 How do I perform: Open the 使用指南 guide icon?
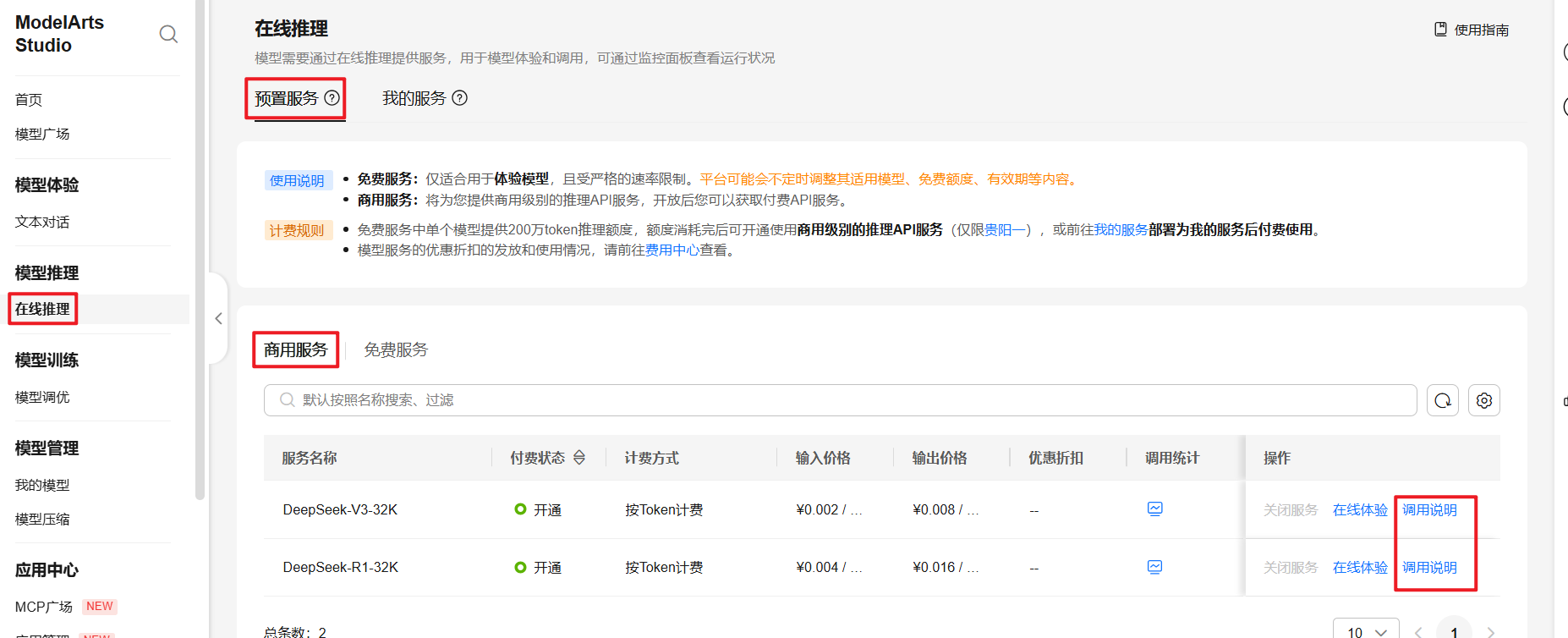(1440, 30)
